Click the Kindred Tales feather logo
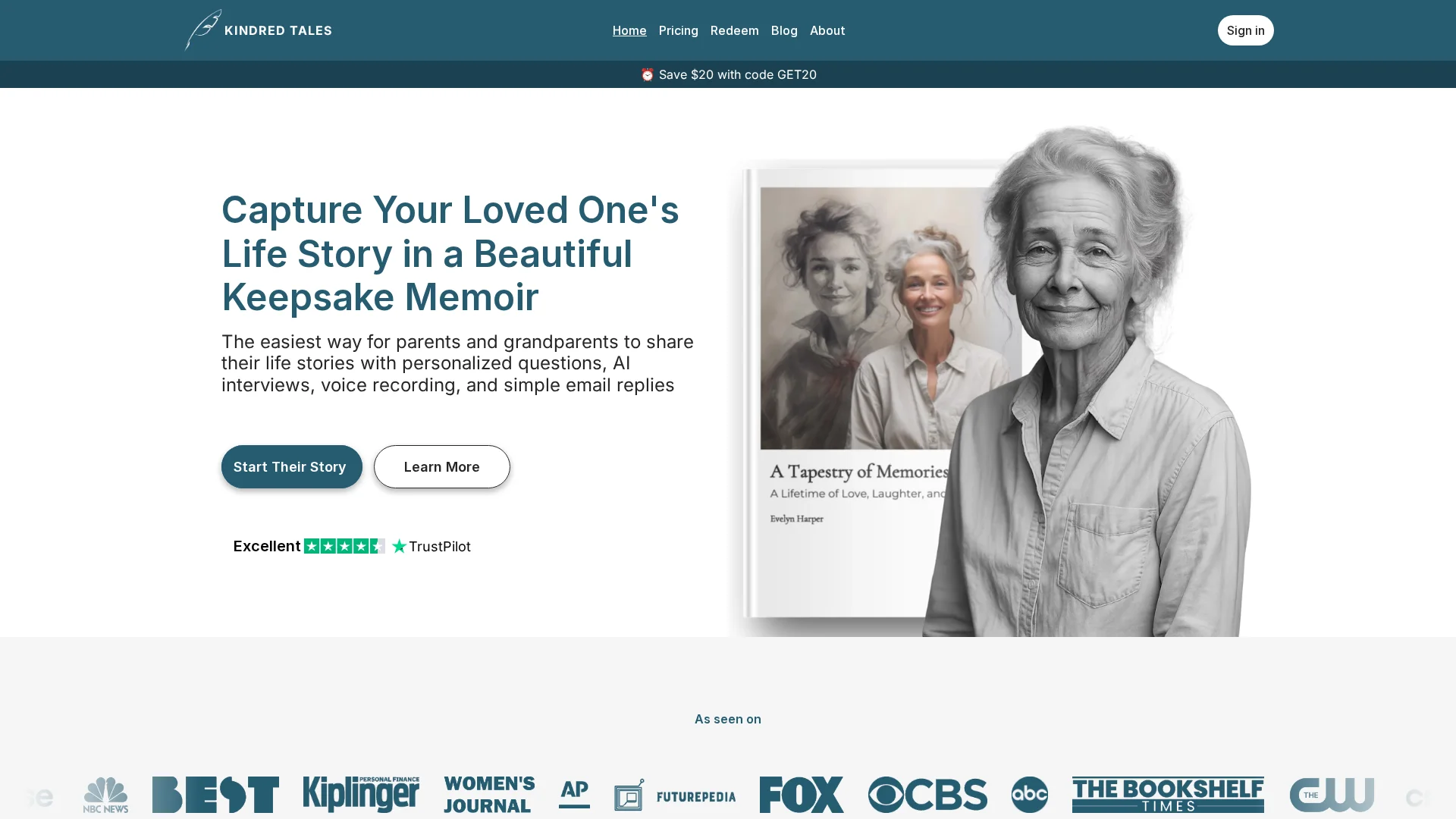This screenshot has height=819, width=1456. [203, 30]
